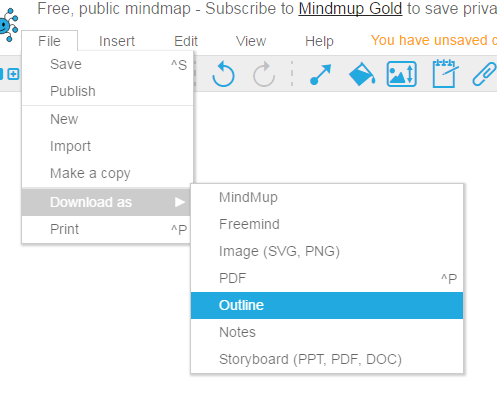The height and width of the screenshot is (393, 497).
Task: Click the MindMup logo icon
Action: (9, 25)
